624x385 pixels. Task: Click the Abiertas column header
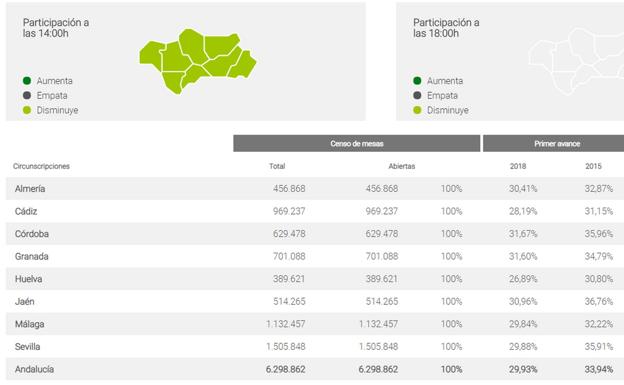pos(402,166)
